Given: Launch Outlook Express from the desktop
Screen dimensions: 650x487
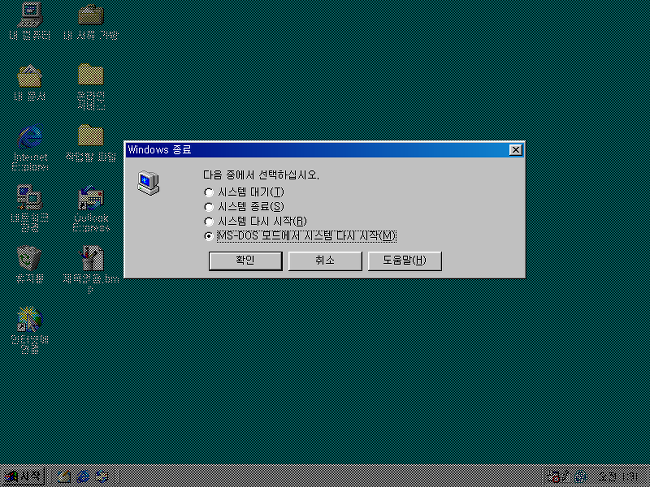Looking at the screenshot, I should pos(91,198).
